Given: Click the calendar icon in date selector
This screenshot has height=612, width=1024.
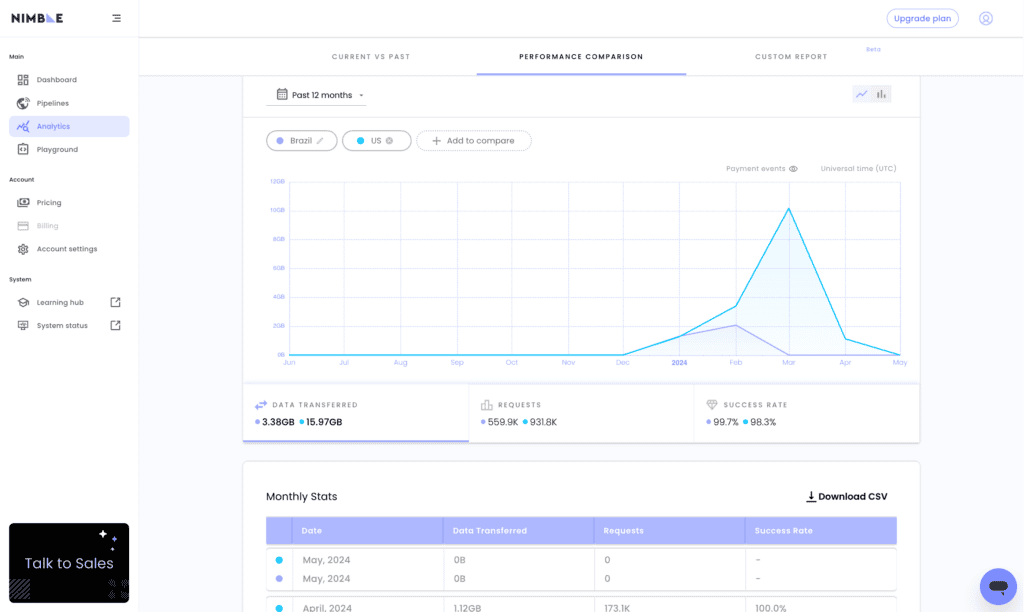Looking at the screenshot, I should coord(281,95).
